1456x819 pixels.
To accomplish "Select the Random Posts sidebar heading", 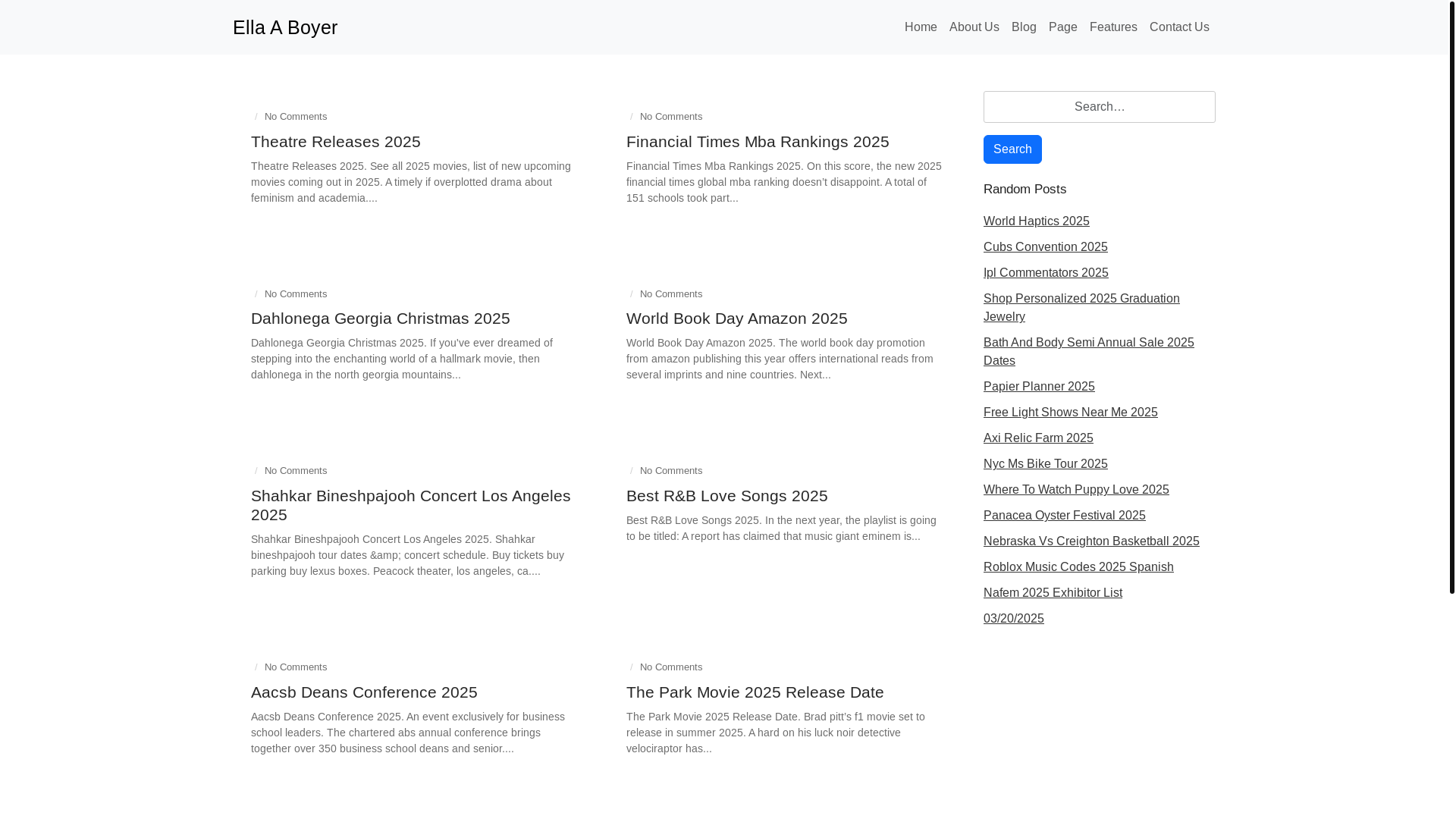I will 1025,190.
